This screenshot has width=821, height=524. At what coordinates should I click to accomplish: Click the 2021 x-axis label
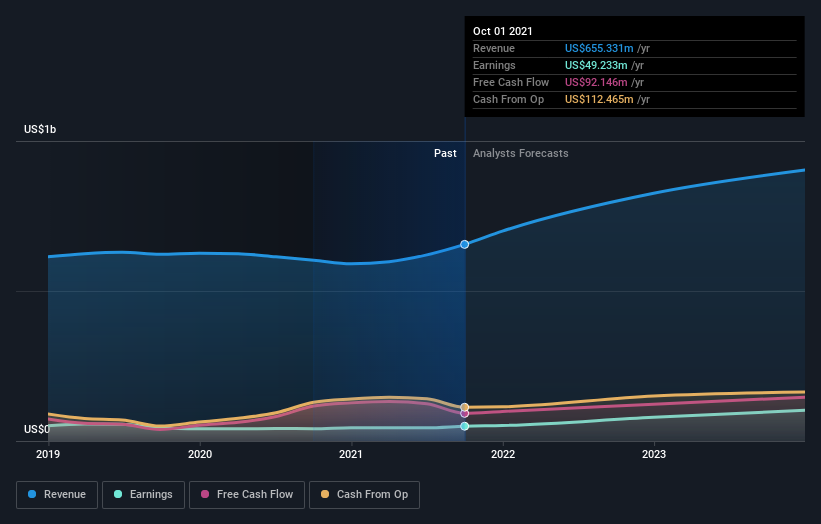(x=351, y=454)
